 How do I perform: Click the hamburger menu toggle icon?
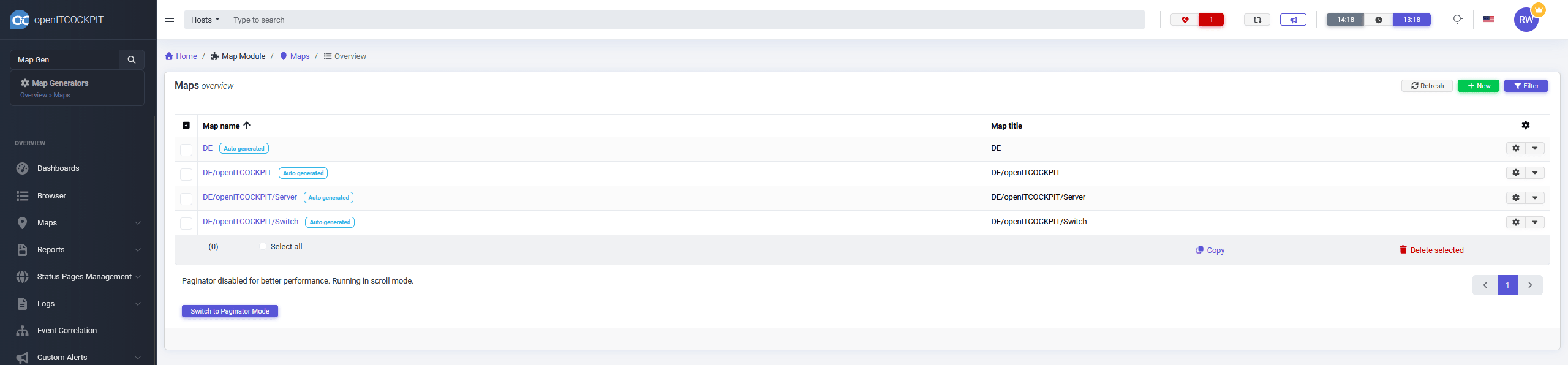(170, 19)
